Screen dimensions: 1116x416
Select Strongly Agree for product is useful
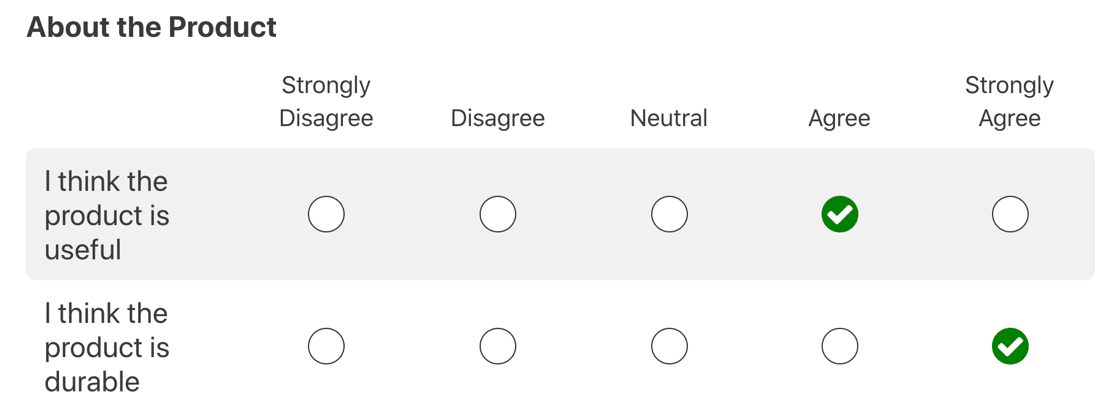click(x=1010, y=214)
